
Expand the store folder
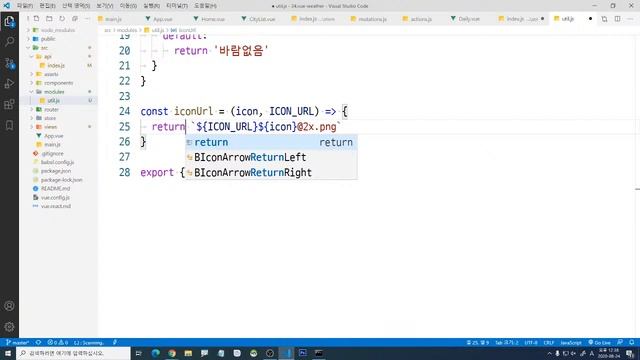tap(50, 118)
